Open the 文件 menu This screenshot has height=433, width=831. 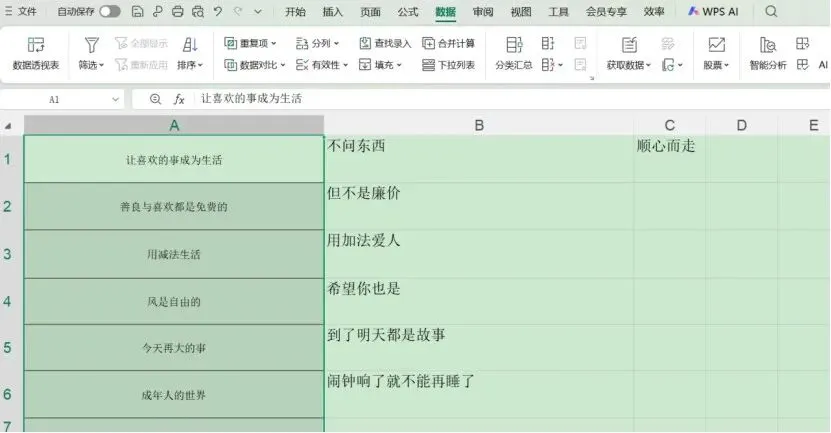21,11
